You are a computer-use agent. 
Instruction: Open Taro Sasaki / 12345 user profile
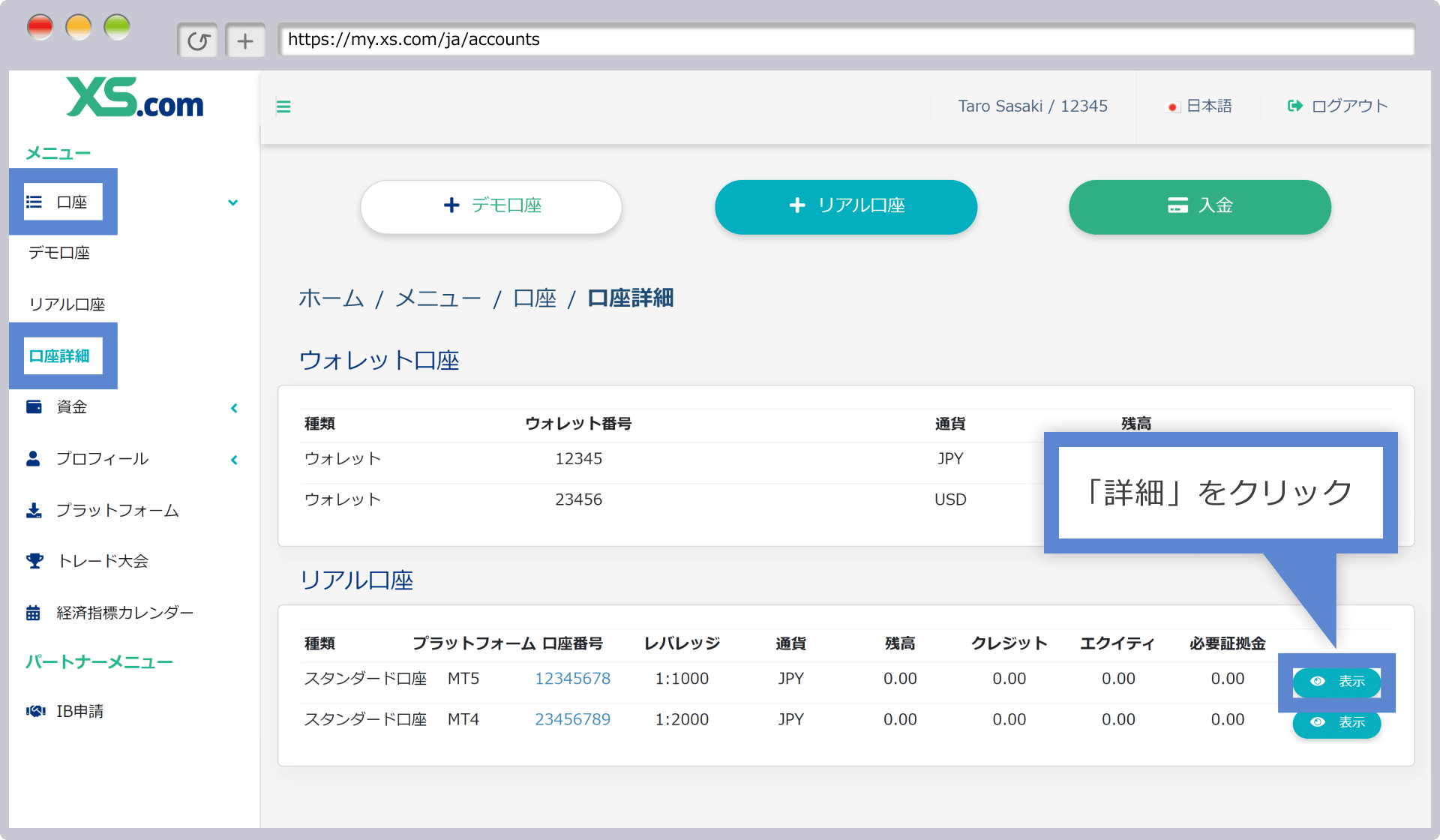[x=1032, y=106]
